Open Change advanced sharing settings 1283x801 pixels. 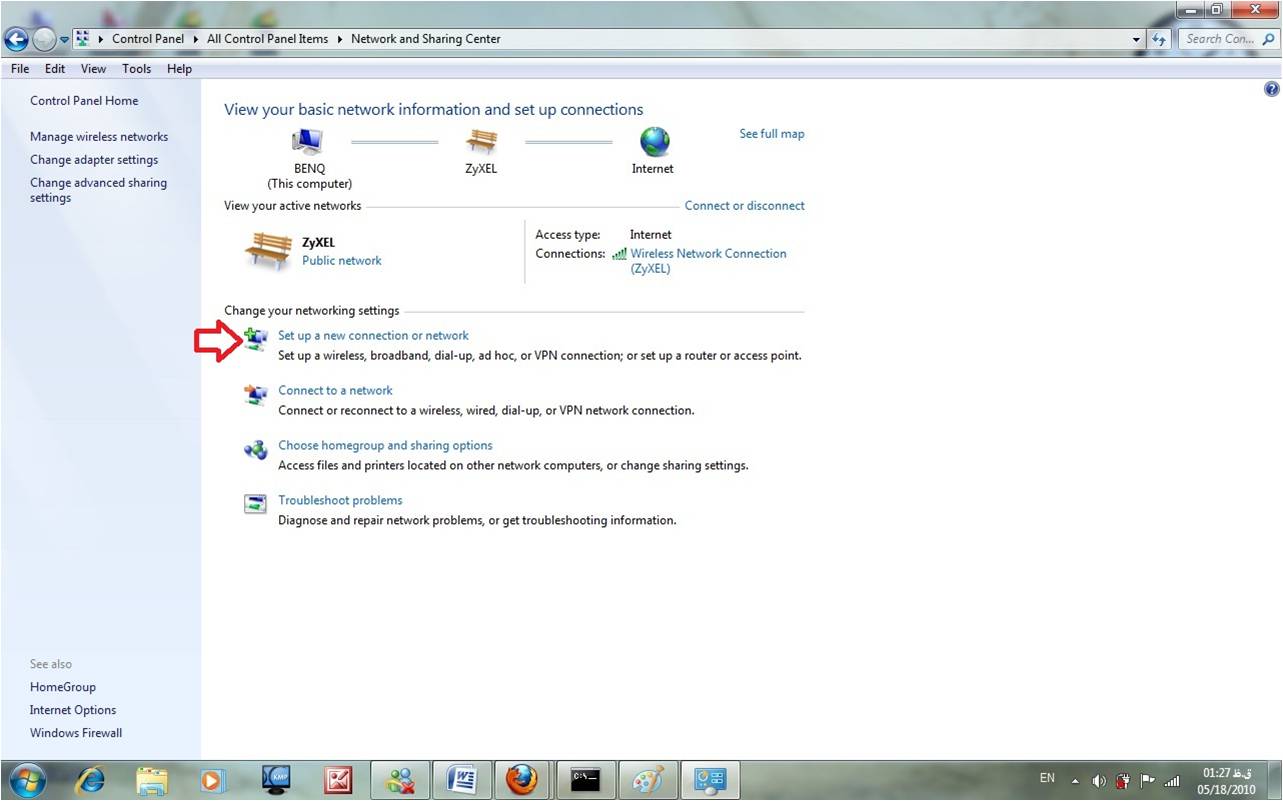point(98,190)
